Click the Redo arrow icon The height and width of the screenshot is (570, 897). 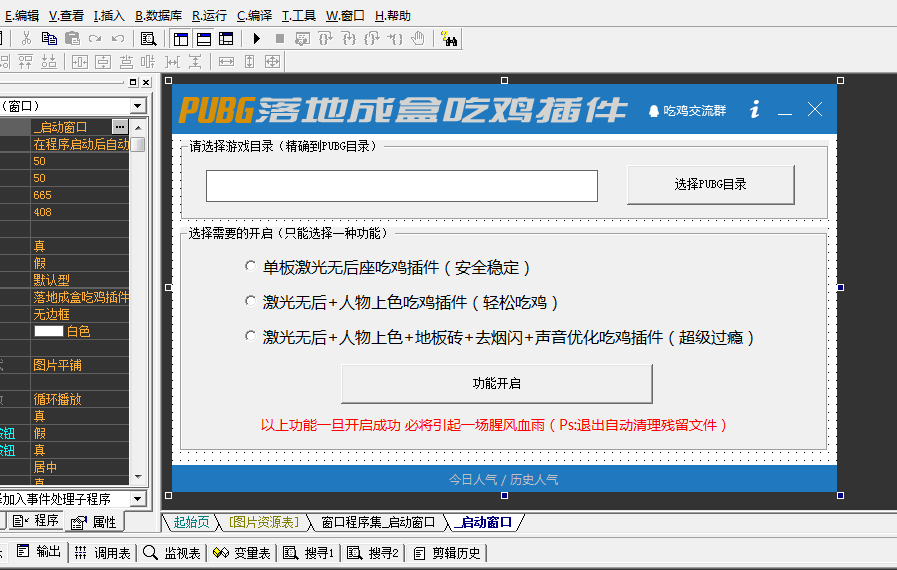pyautogui.click(x=95, y=38)
